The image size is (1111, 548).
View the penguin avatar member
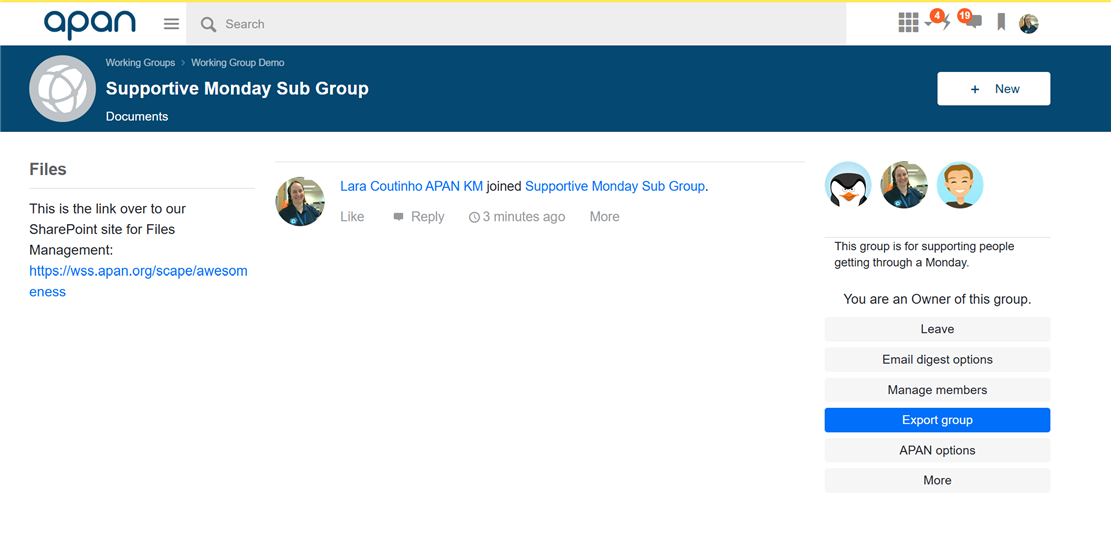(x=848, y=184)
